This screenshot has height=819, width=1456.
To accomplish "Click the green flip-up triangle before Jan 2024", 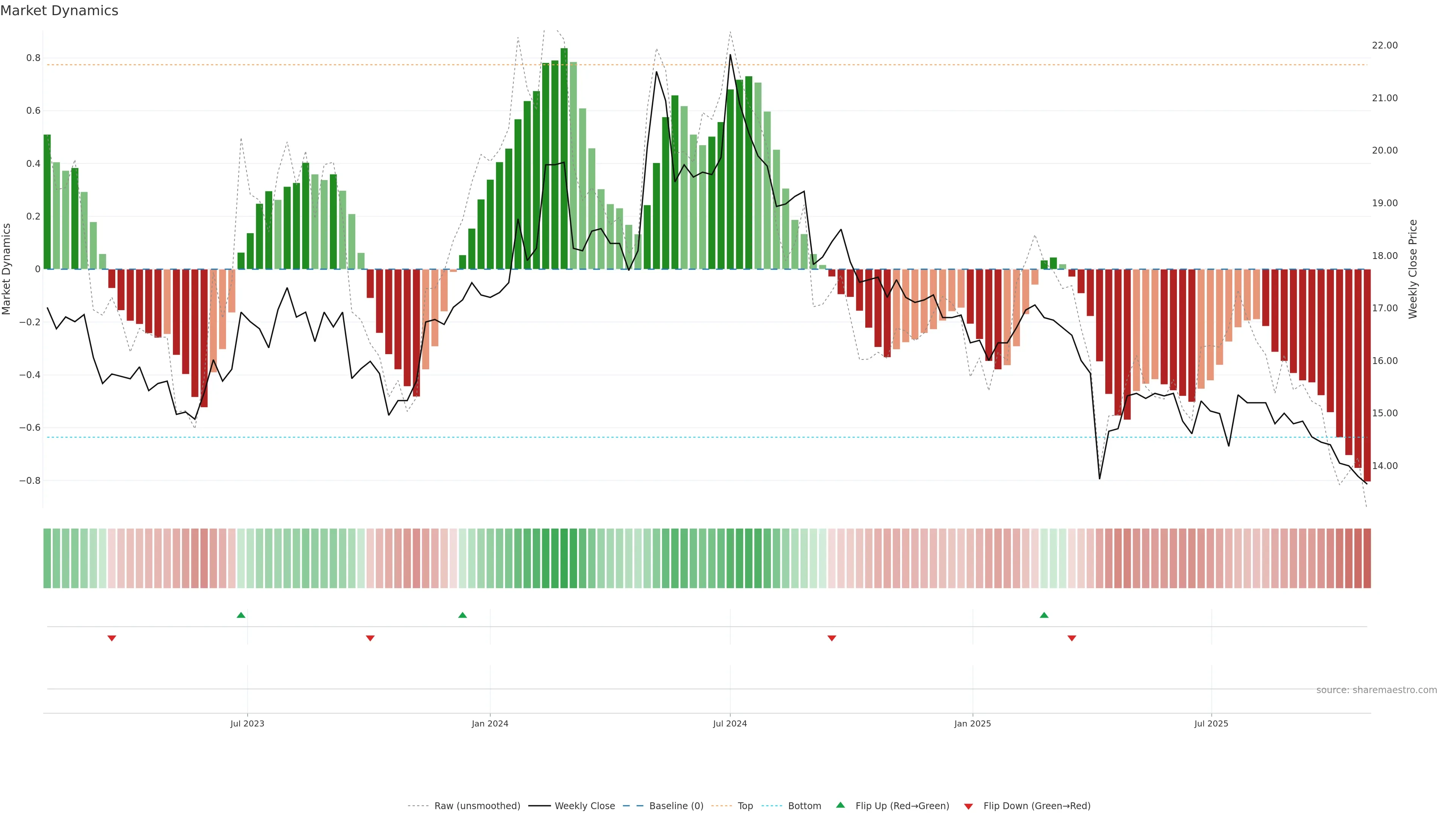I will coord(462,615).
